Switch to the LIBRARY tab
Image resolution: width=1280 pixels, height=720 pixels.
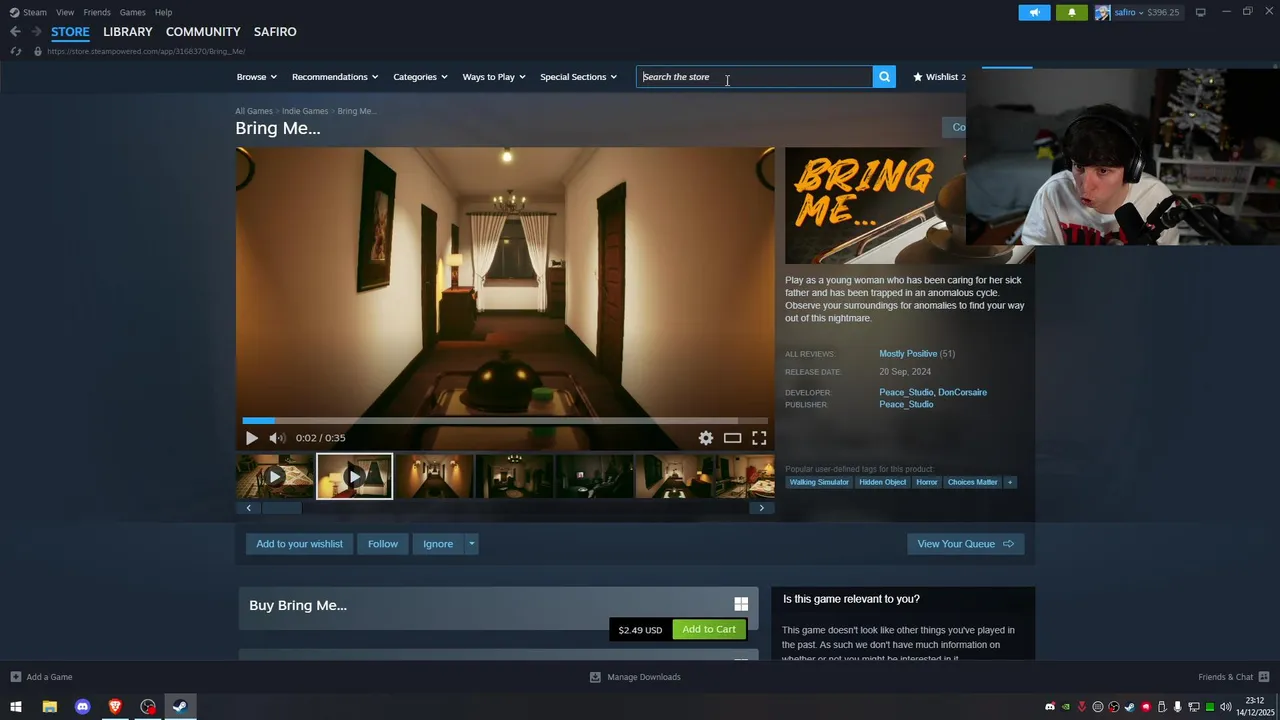tap(128, 32)
